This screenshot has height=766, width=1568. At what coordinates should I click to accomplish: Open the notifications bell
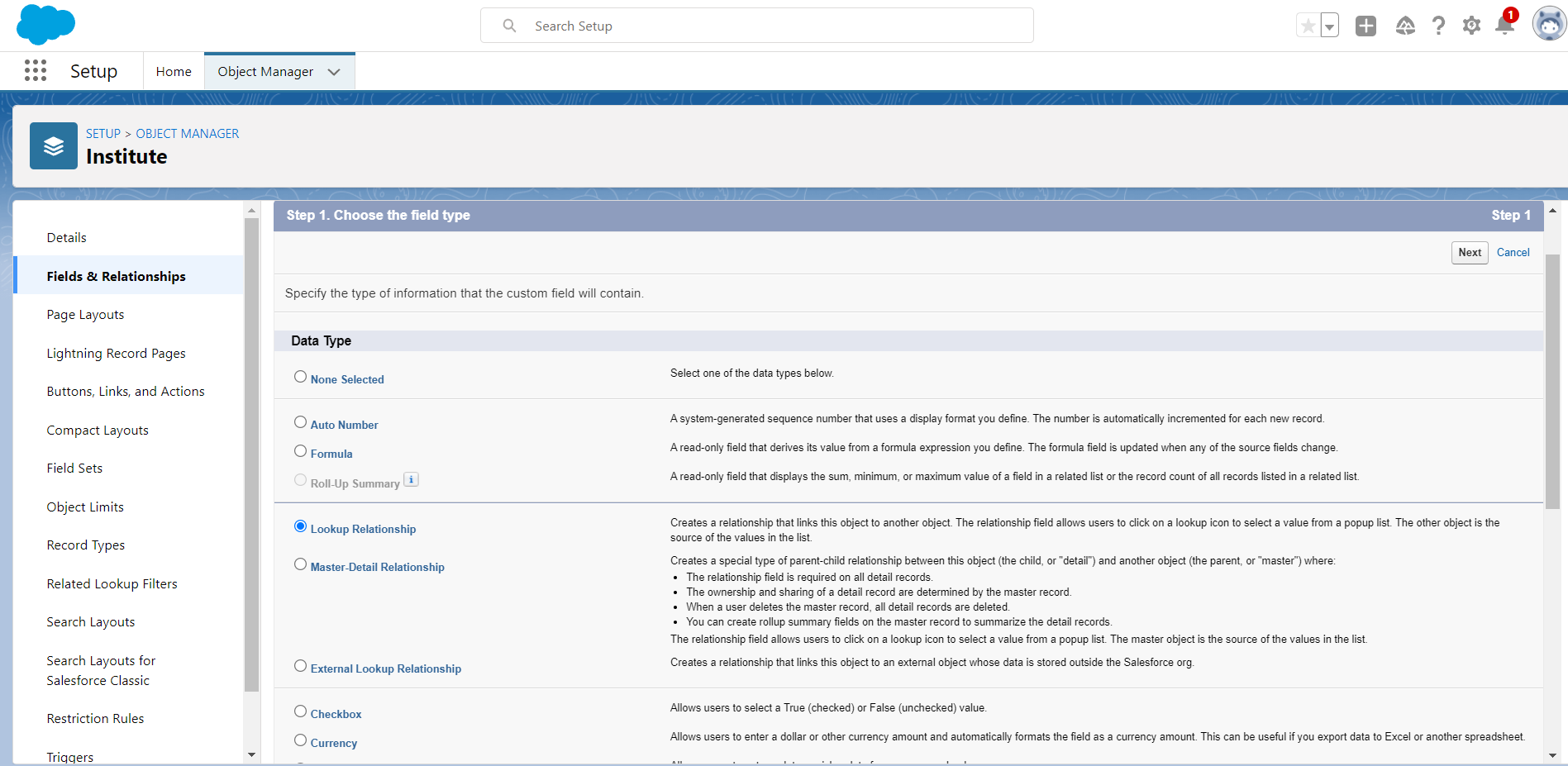click(1504, 26)
